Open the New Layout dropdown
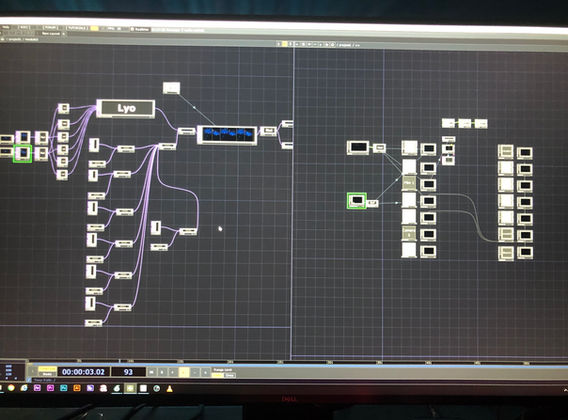This screenshot has width=568, height=420. (53, 34)
